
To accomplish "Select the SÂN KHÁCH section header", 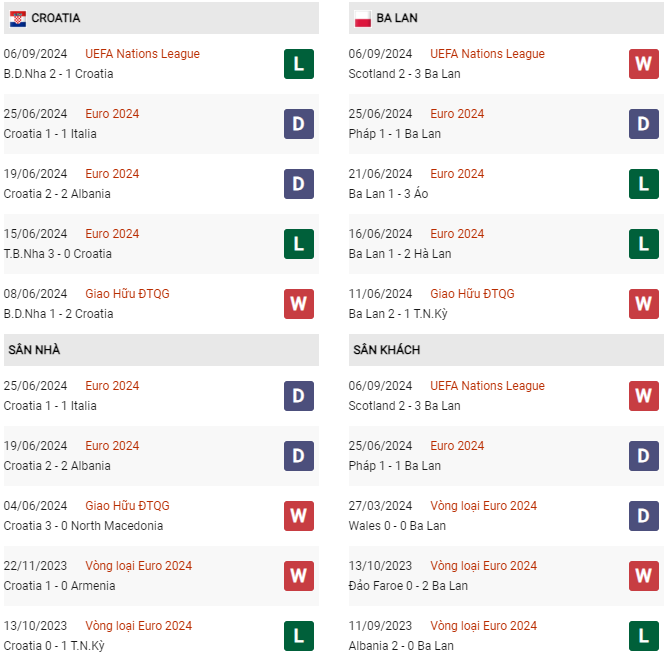I will tap(506, 350).
